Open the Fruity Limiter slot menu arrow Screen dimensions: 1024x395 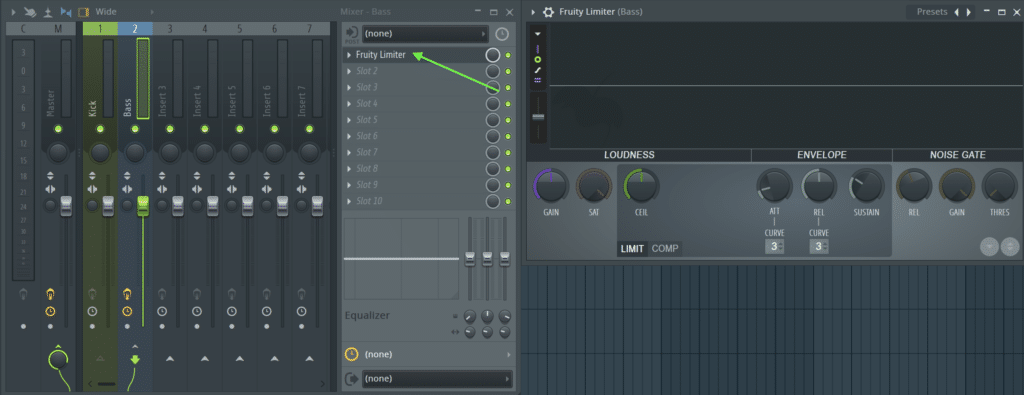click(x=349, y=55)
